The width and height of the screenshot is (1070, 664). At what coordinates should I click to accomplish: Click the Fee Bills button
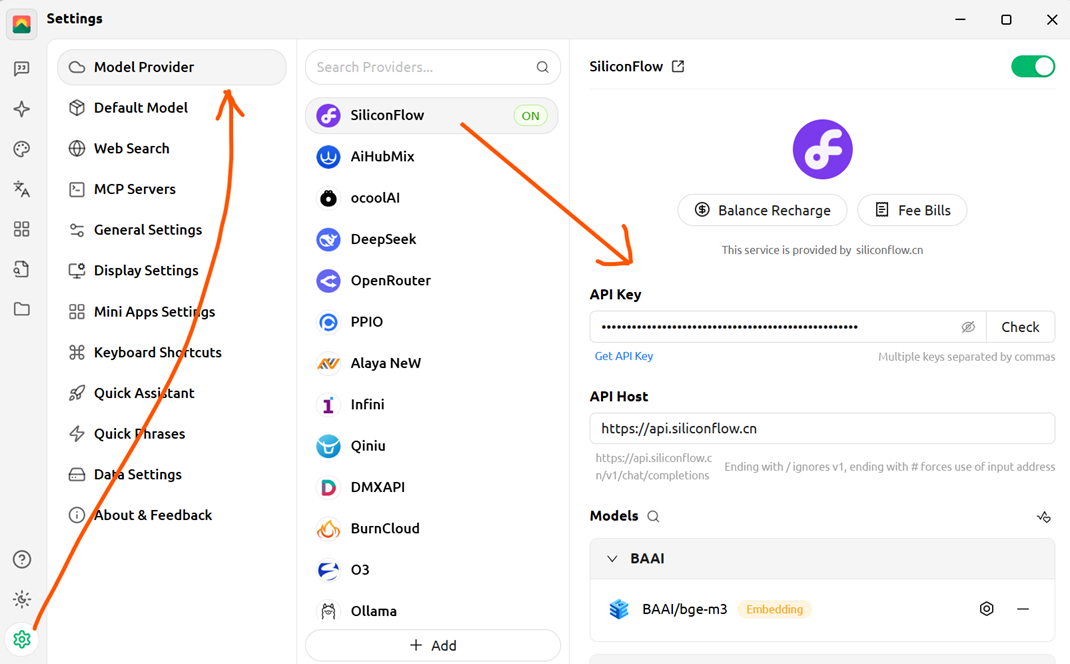point(912,210)
